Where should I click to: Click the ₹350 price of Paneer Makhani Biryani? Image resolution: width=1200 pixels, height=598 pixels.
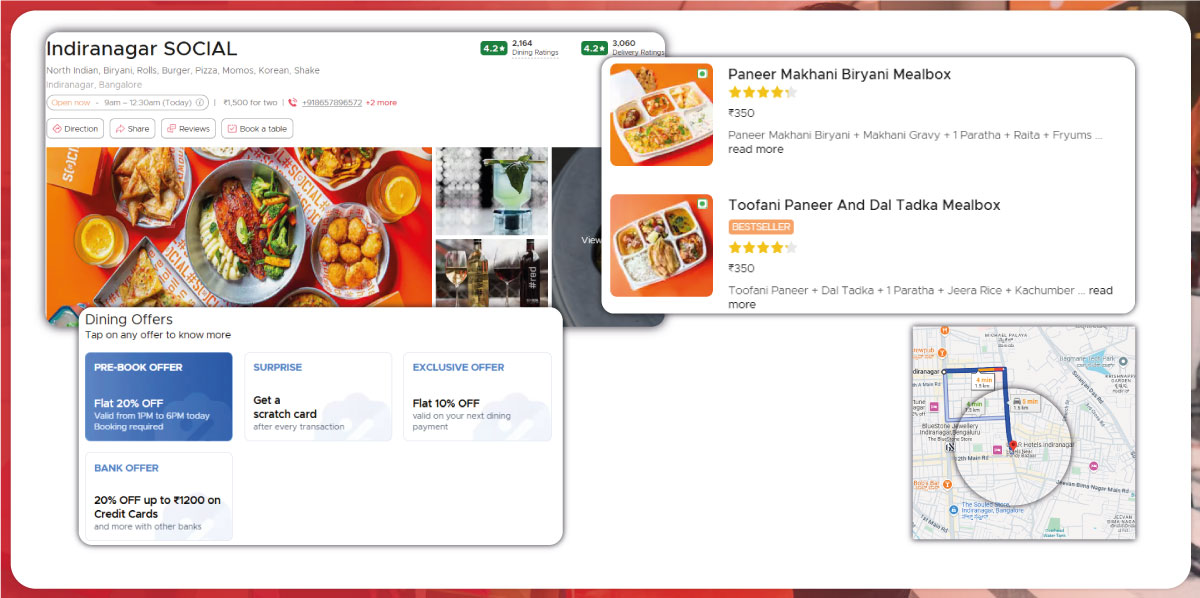point(741,114)
